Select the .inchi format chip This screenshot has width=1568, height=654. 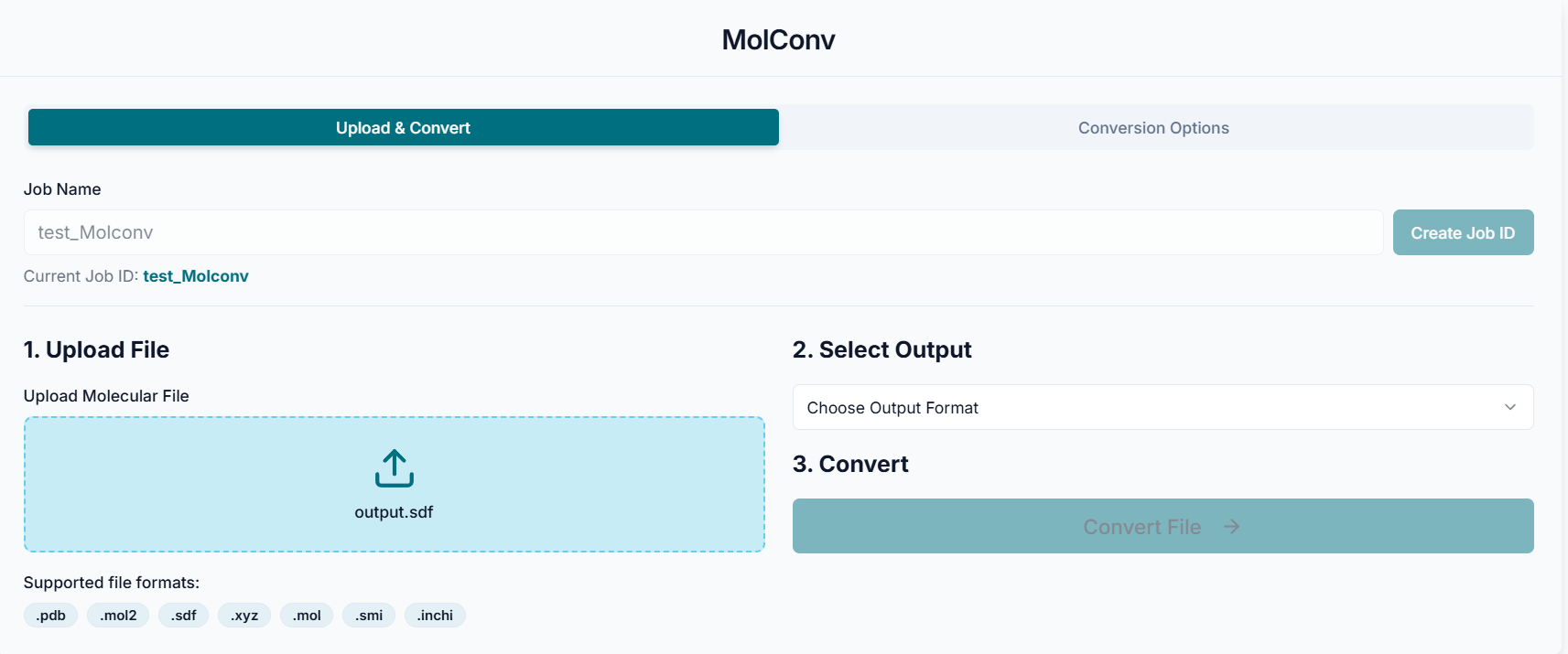pyautogui.click(x=434, y=615)
